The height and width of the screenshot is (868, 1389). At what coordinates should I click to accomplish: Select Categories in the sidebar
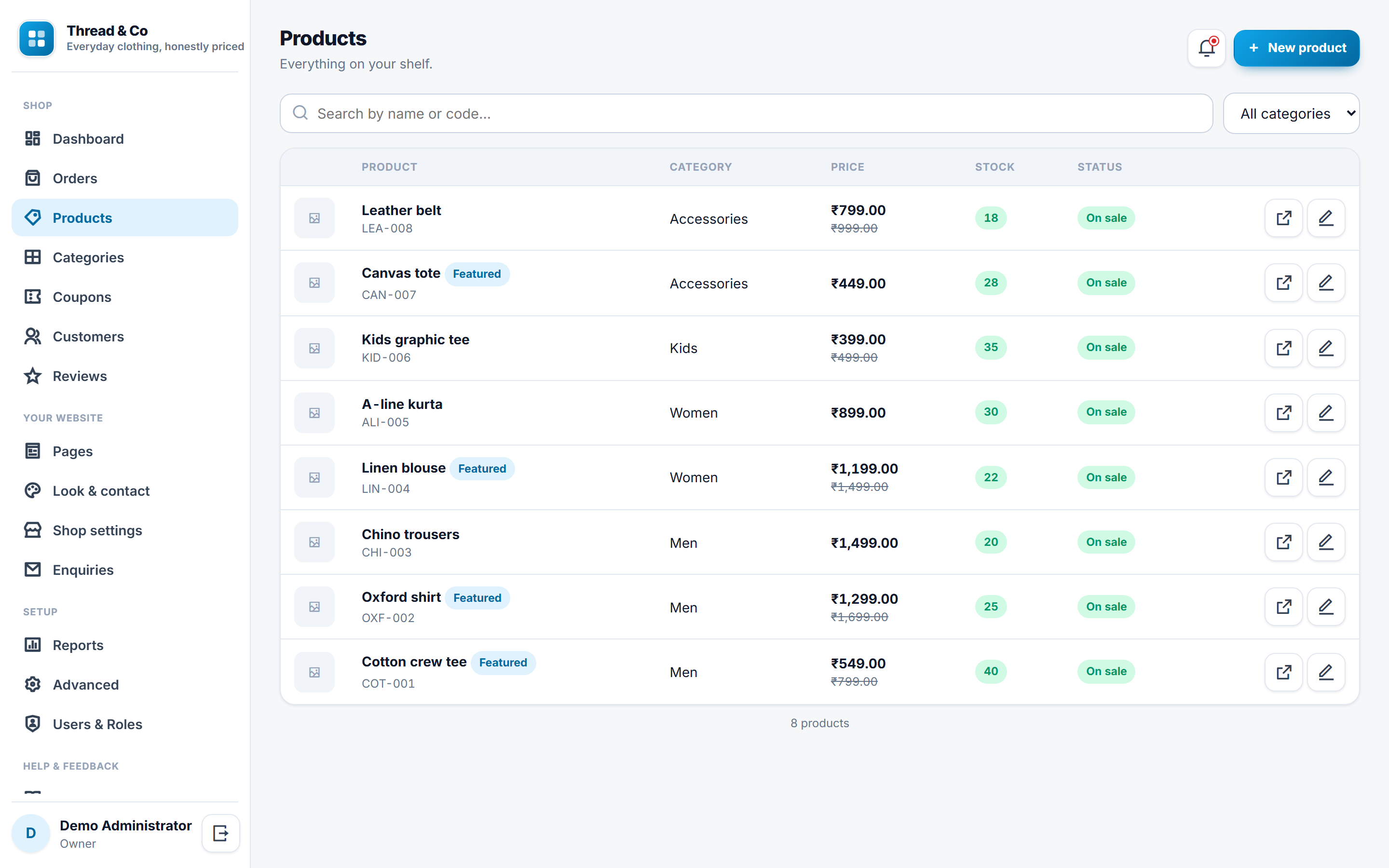tap(124, 257)
